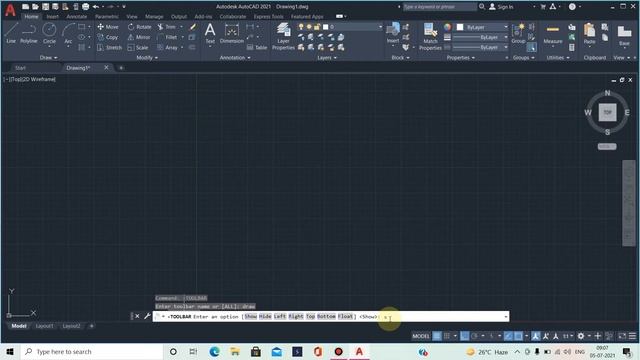The height and width of the screenshot is (360, 640).
Task: Switch to the Parametric ribbon tab
Action: tap(107, 17)
